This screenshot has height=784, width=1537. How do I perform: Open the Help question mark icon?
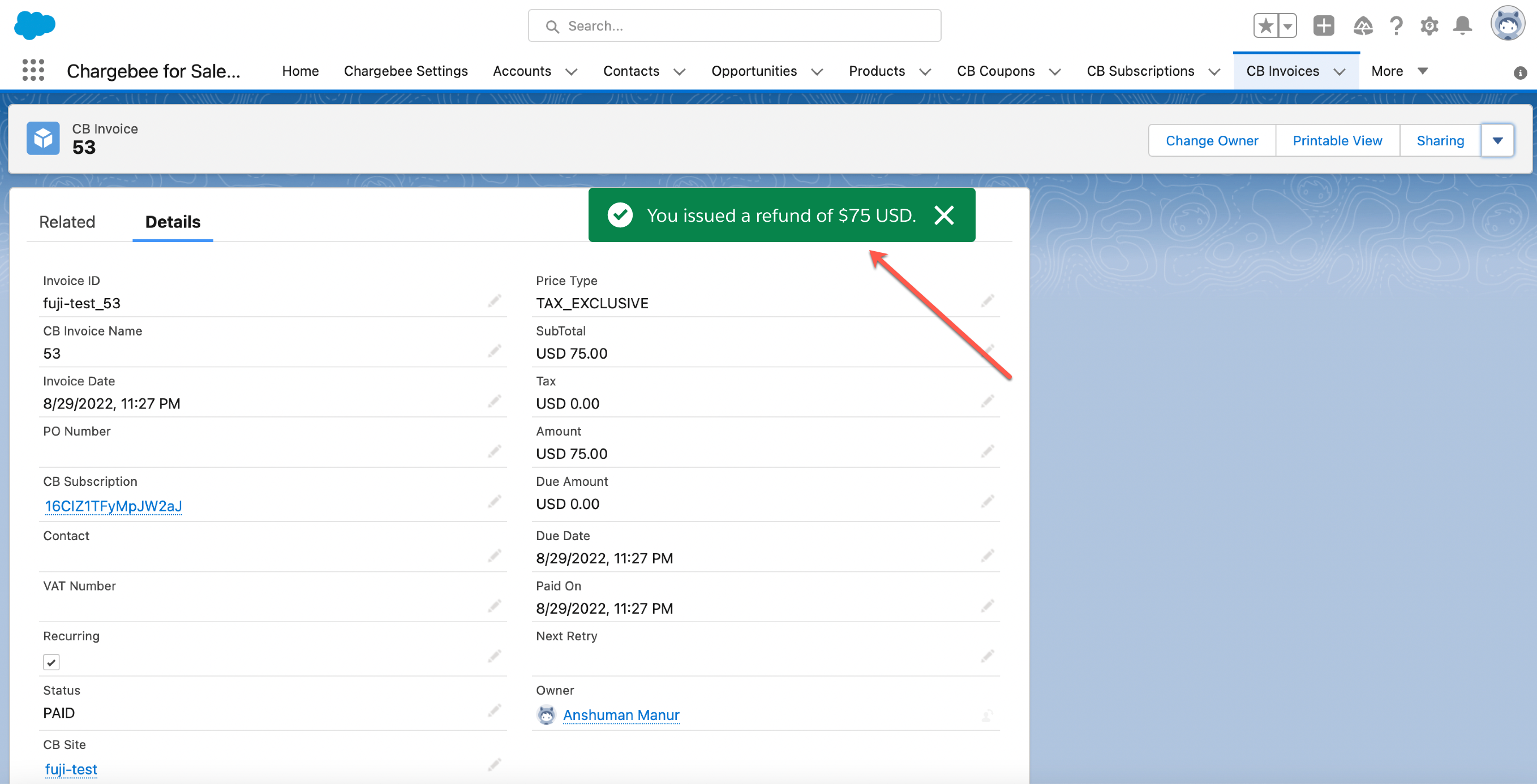1396,25
